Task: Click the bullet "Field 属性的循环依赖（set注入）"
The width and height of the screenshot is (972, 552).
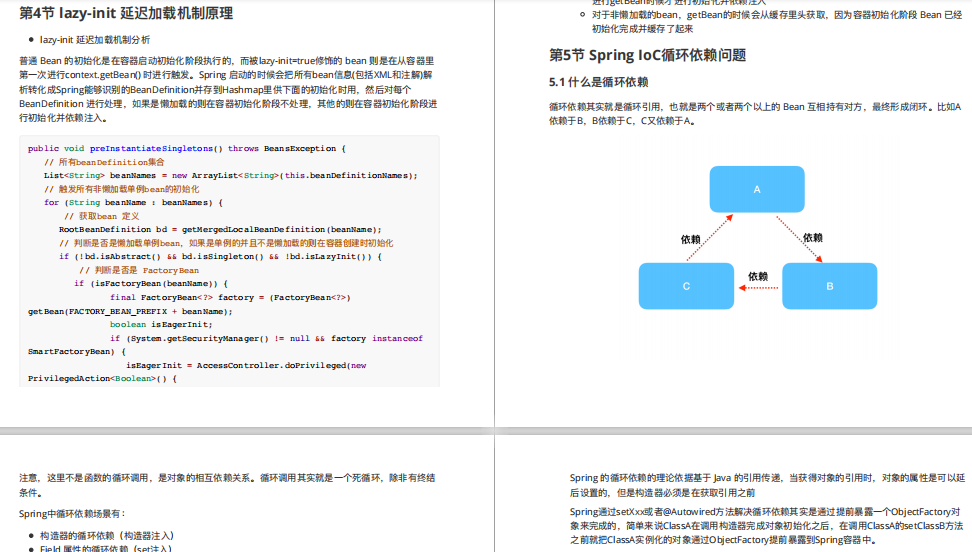Action: click(105, 548)
